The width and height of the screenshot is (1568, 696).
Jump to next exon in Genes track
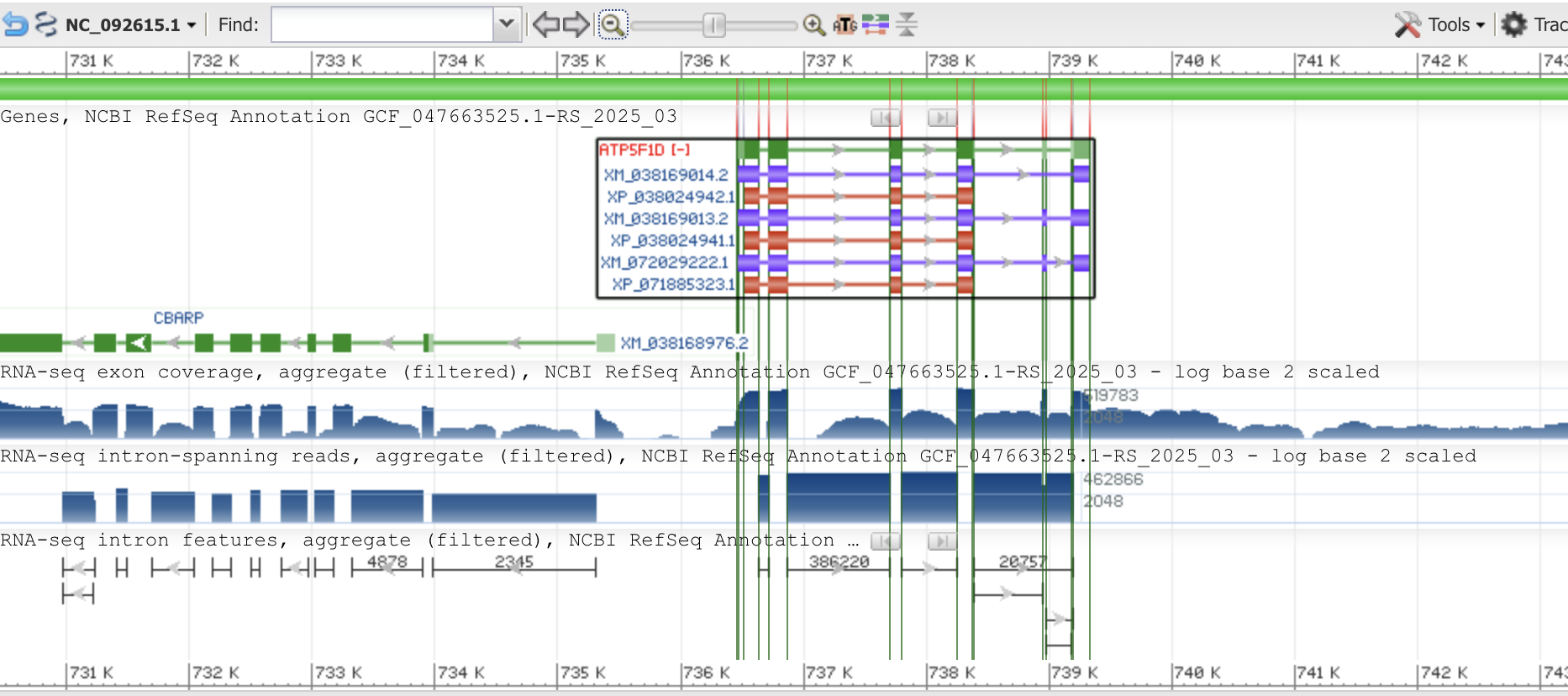[942, 118]
